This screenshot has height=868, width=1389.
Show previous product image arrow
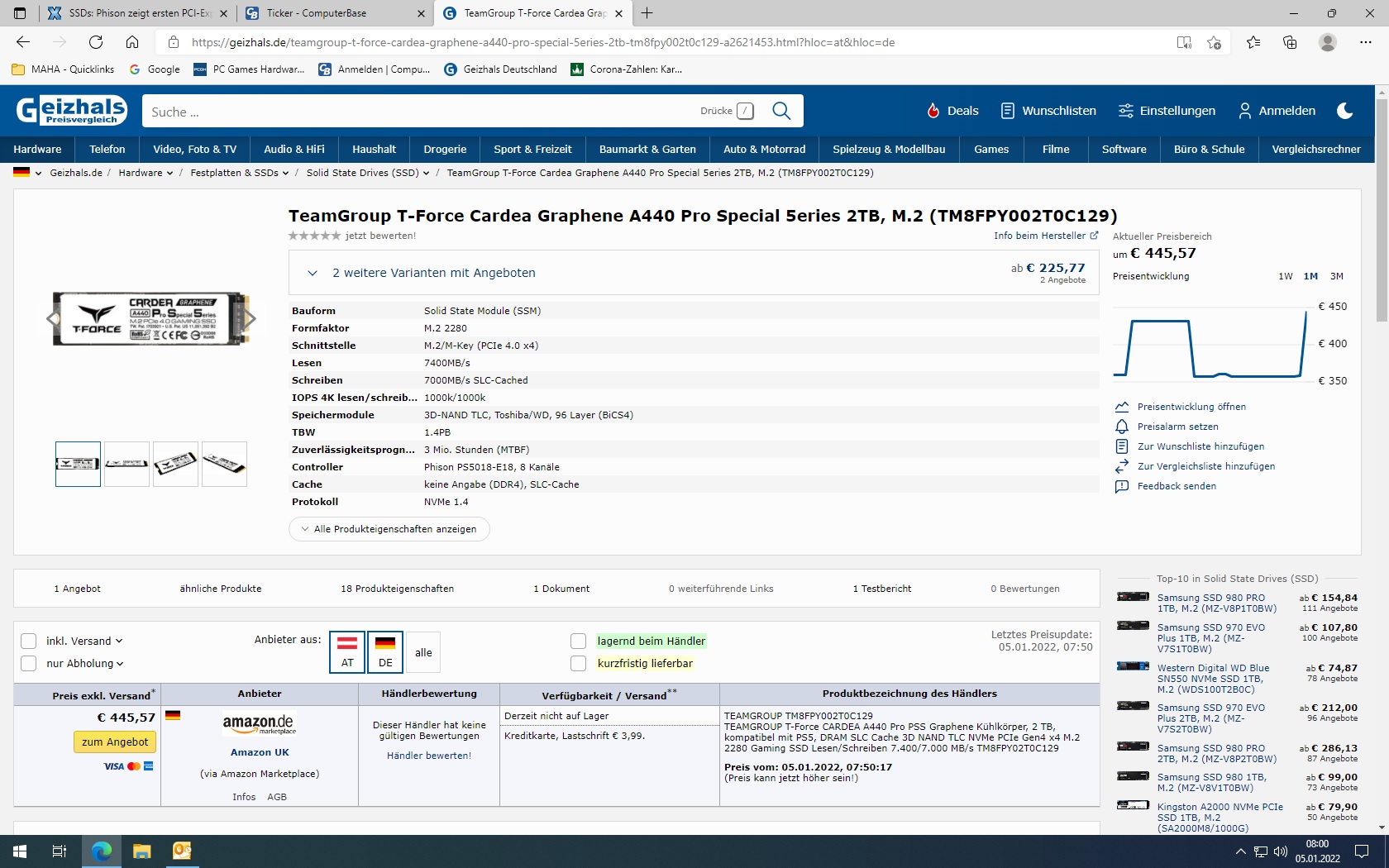[x=54, y=318]
